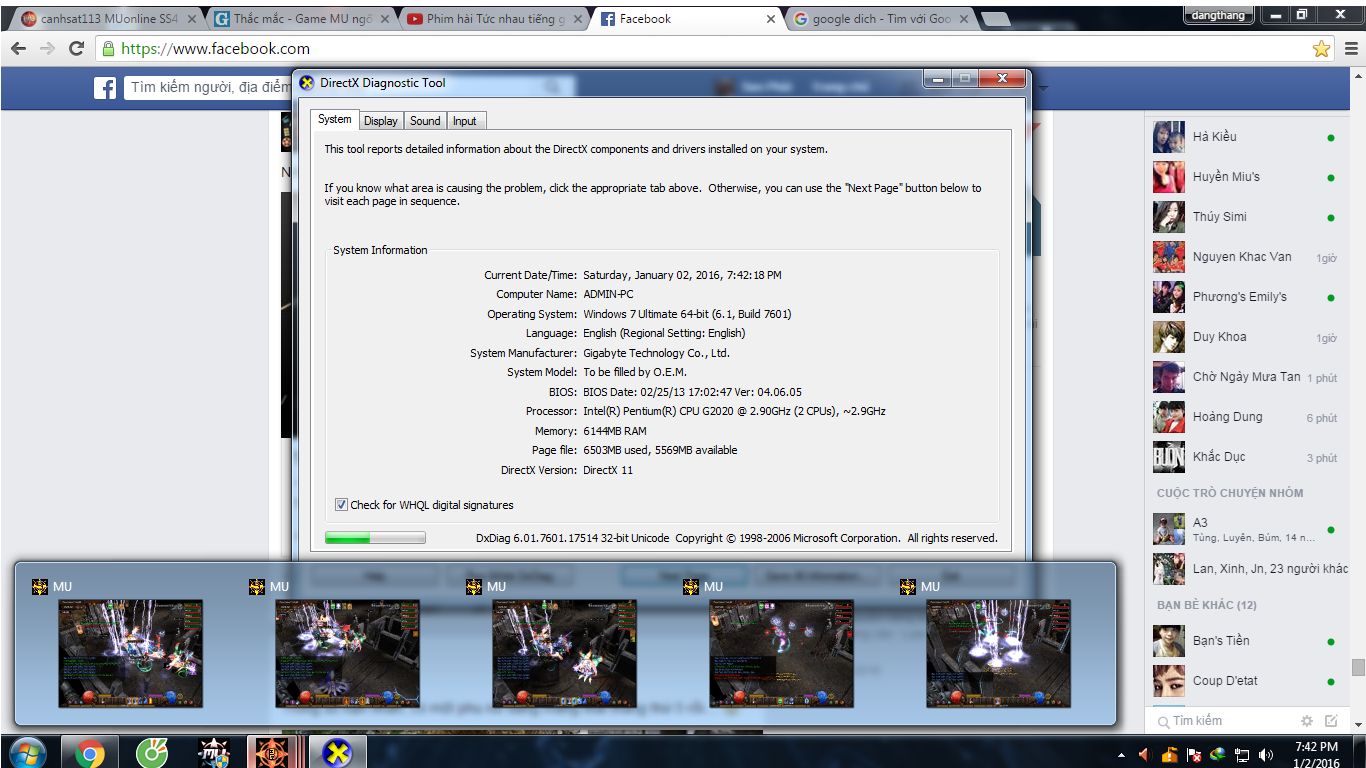Viewport: 1366px width, 768px height.
Task: Open chat with Duy Khoa
Action: click(1246, 337)
